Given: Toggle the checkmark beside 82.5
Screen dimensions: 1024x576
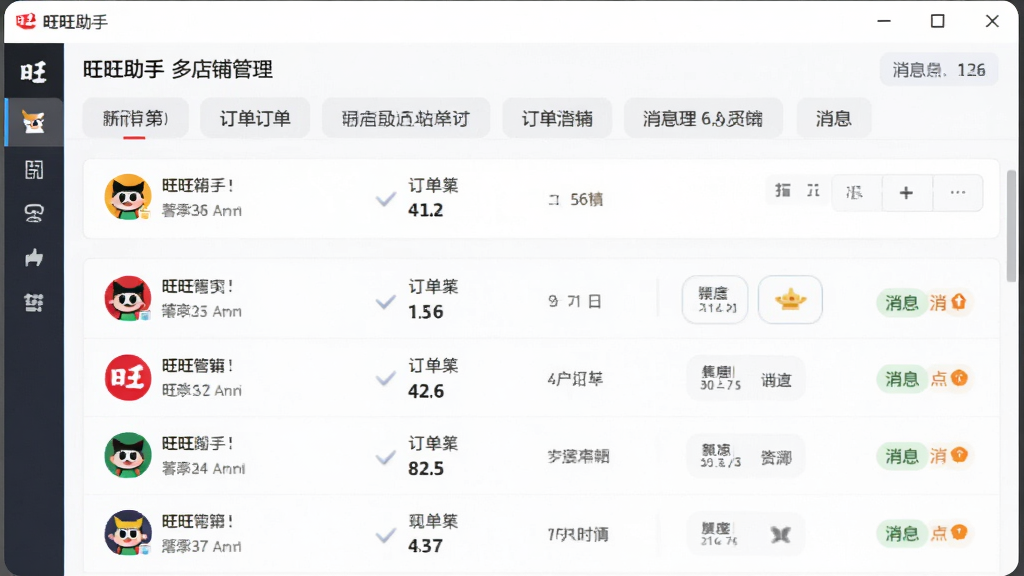Looking at the screenshot, I should 386,456.
